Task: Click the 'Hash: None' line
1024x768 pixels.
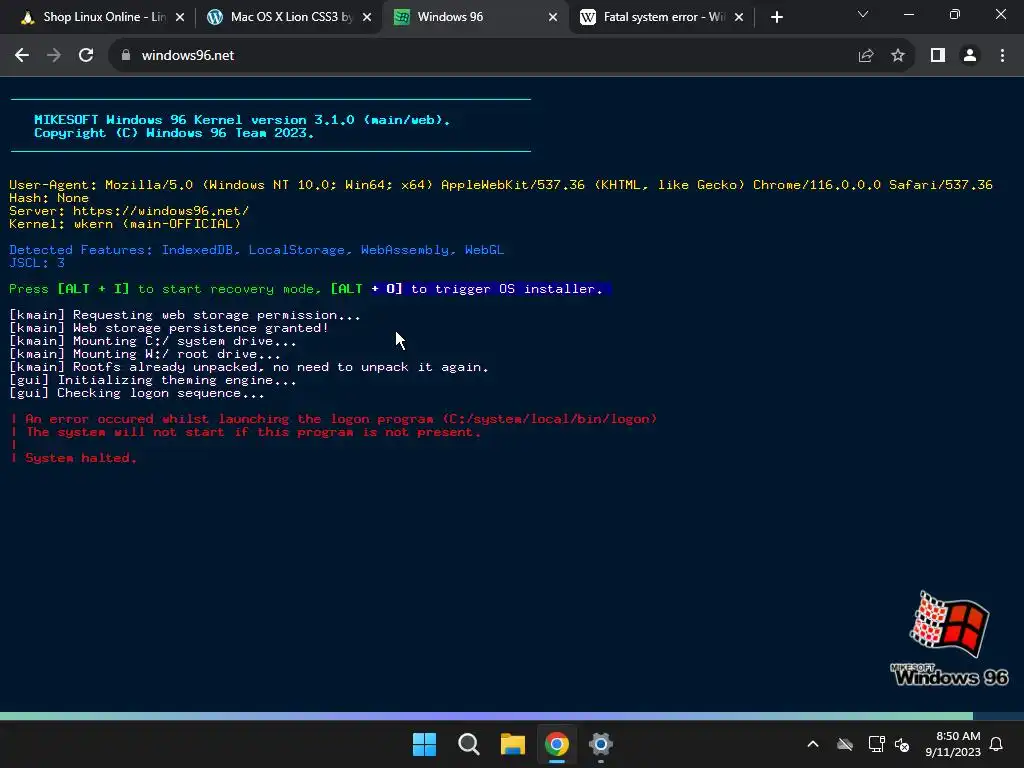Action: tap(49, 198)
